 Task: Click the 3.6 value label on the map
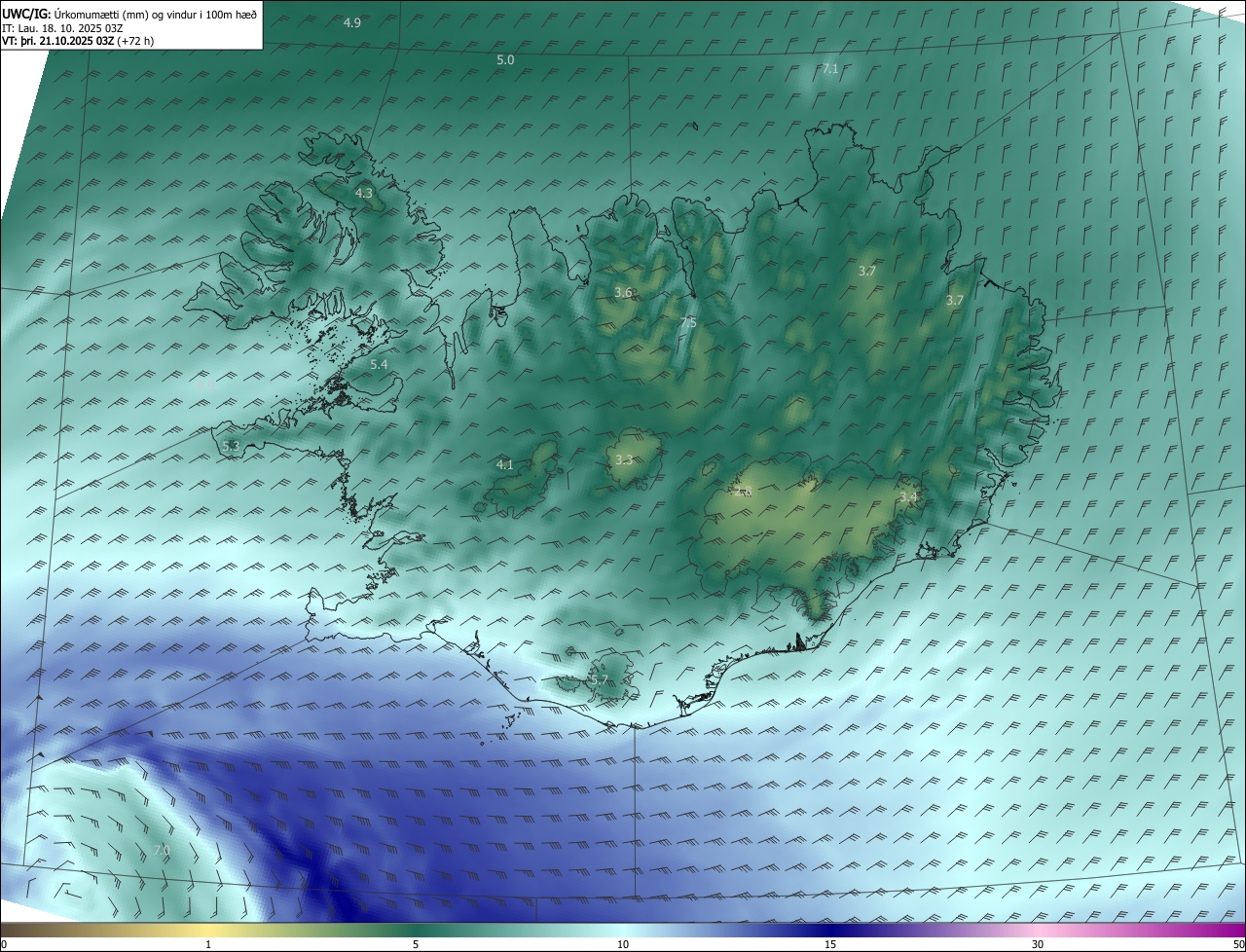[624, 293]
